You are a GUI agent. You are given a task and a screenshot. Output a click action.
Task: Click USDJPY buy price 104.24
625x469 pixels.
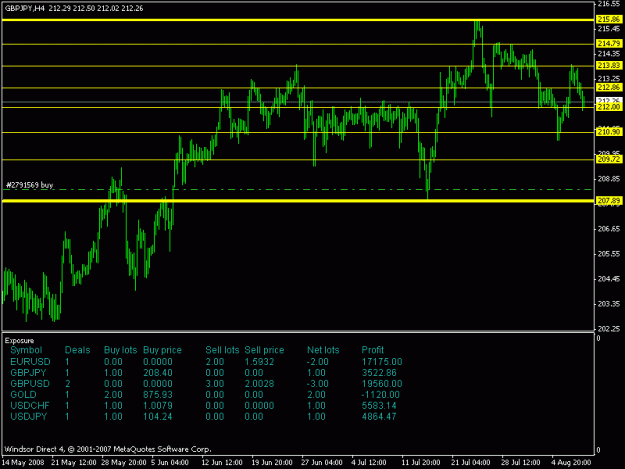158,417
